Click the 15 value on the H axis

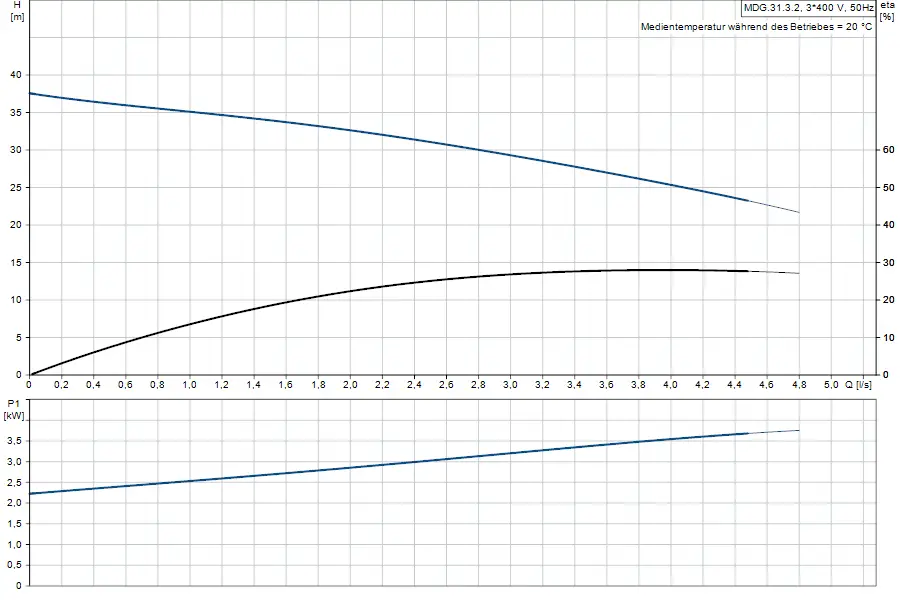click(16, 262)
